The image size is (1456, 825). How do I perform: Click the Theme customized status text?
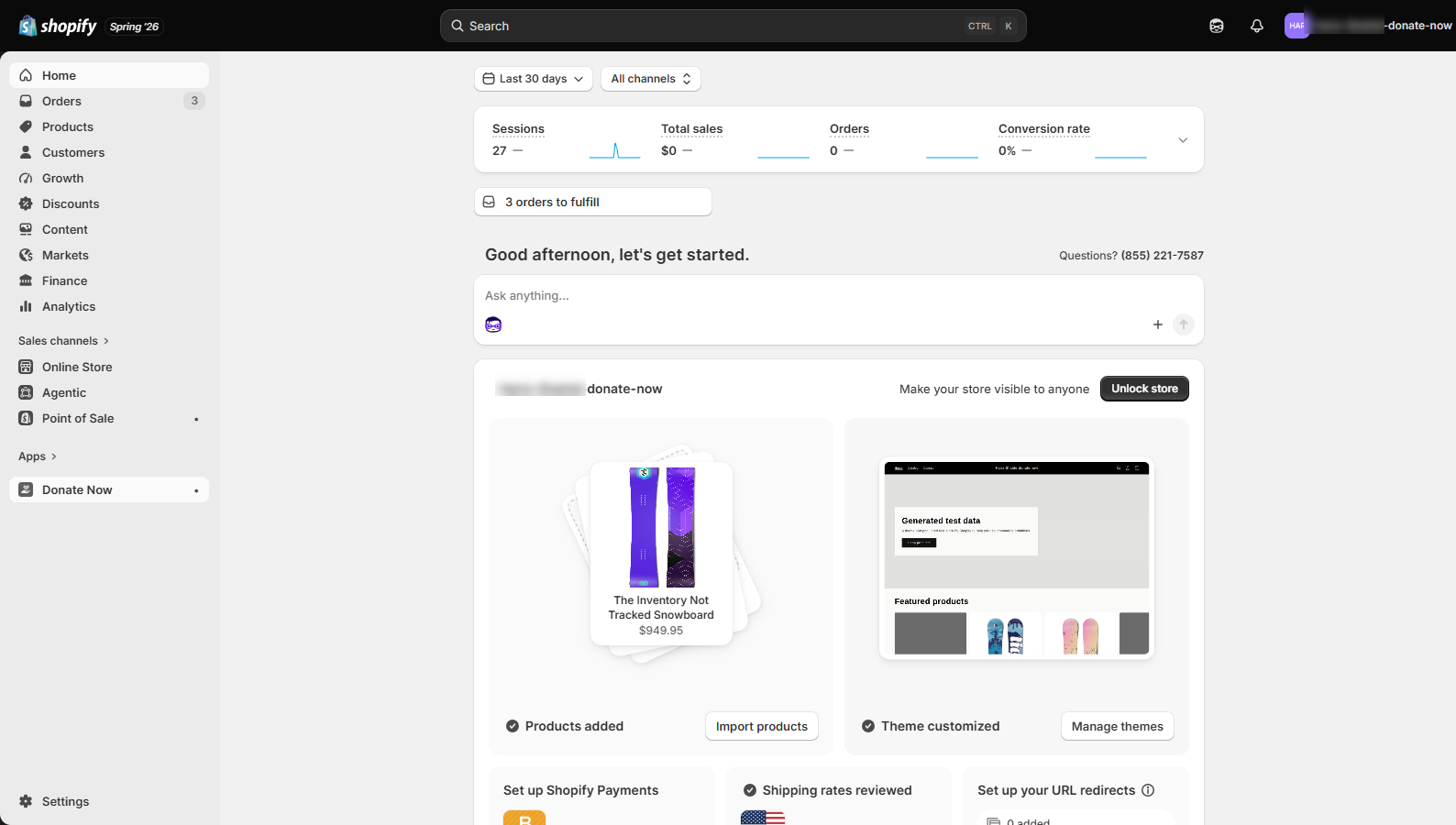coord(941,726)
